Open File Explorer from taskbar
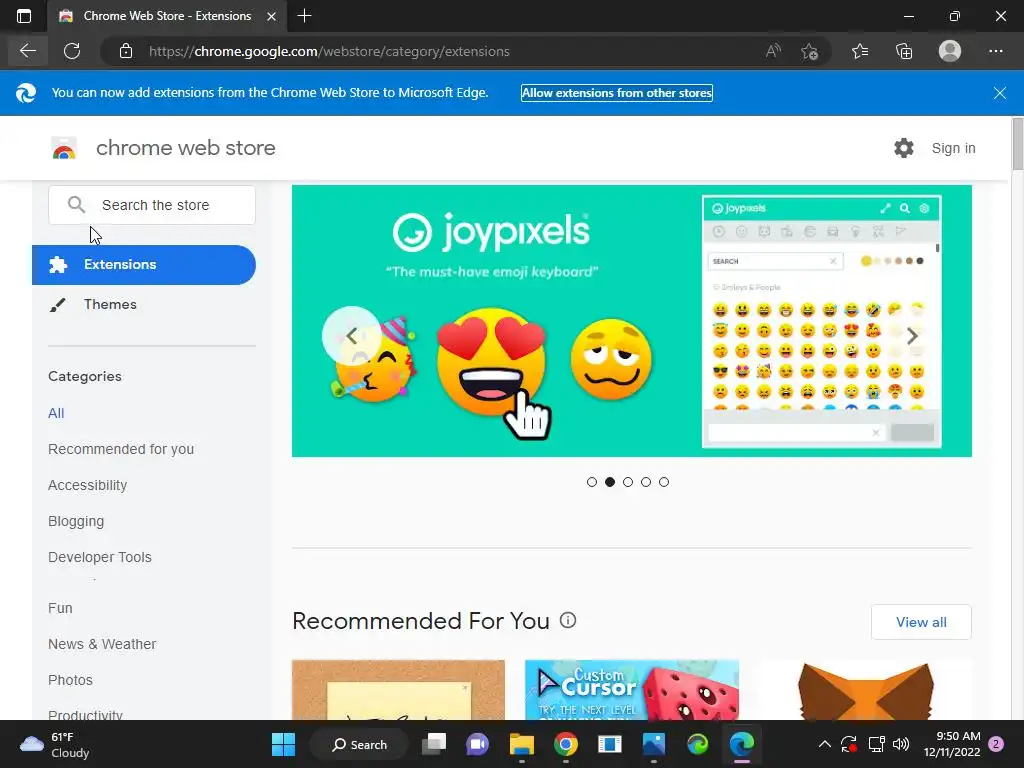This screenshot has width=1024, height=768. [522, 744]
